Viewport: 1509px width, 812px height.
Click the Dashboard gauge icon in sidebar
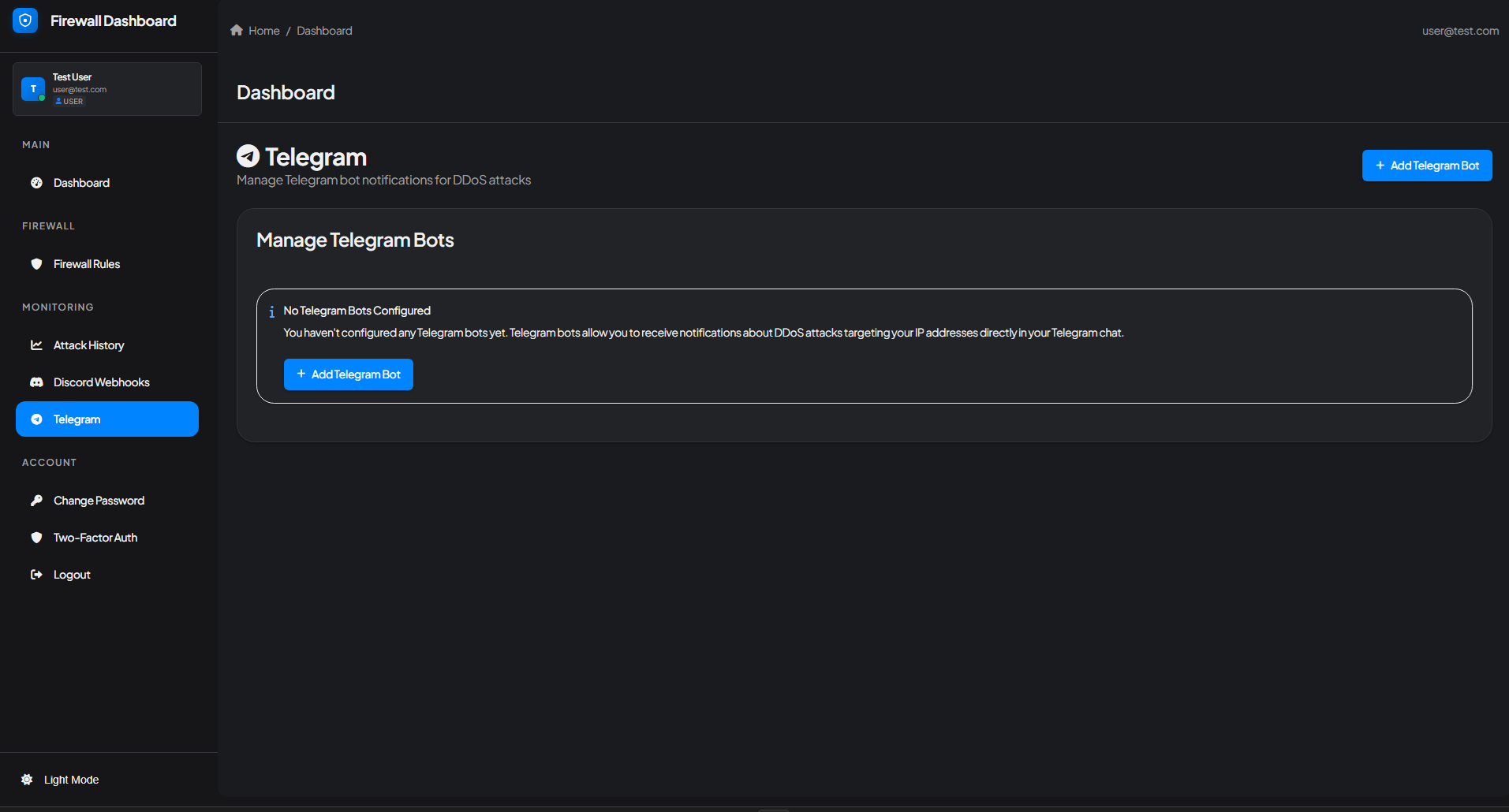tap(36, 183)
